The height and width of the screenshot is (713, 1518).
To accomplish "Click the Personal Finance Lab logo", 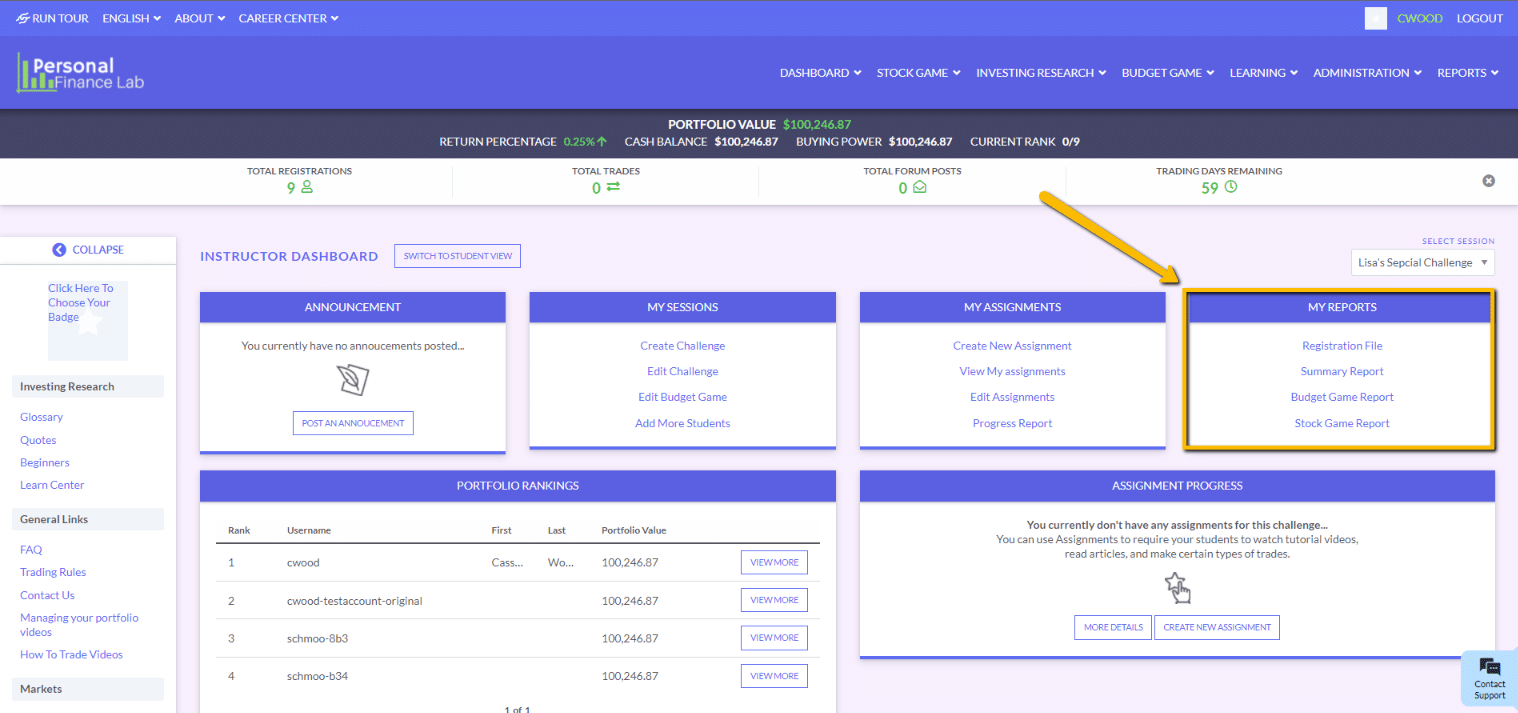I will 81,73.
